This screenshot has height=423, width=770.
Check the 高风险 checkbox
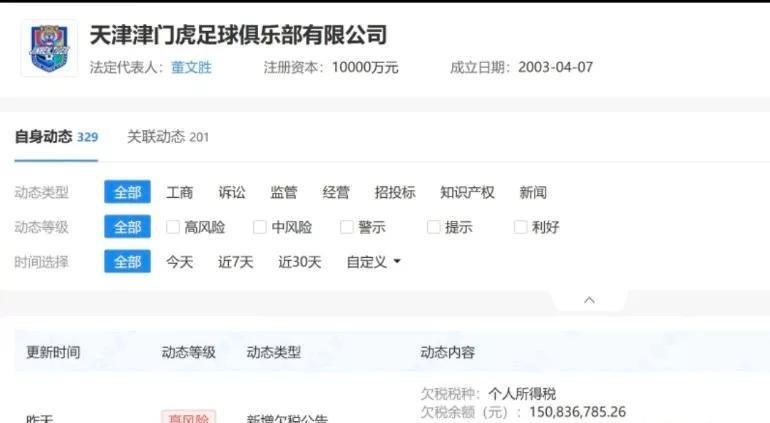point(173,227)
